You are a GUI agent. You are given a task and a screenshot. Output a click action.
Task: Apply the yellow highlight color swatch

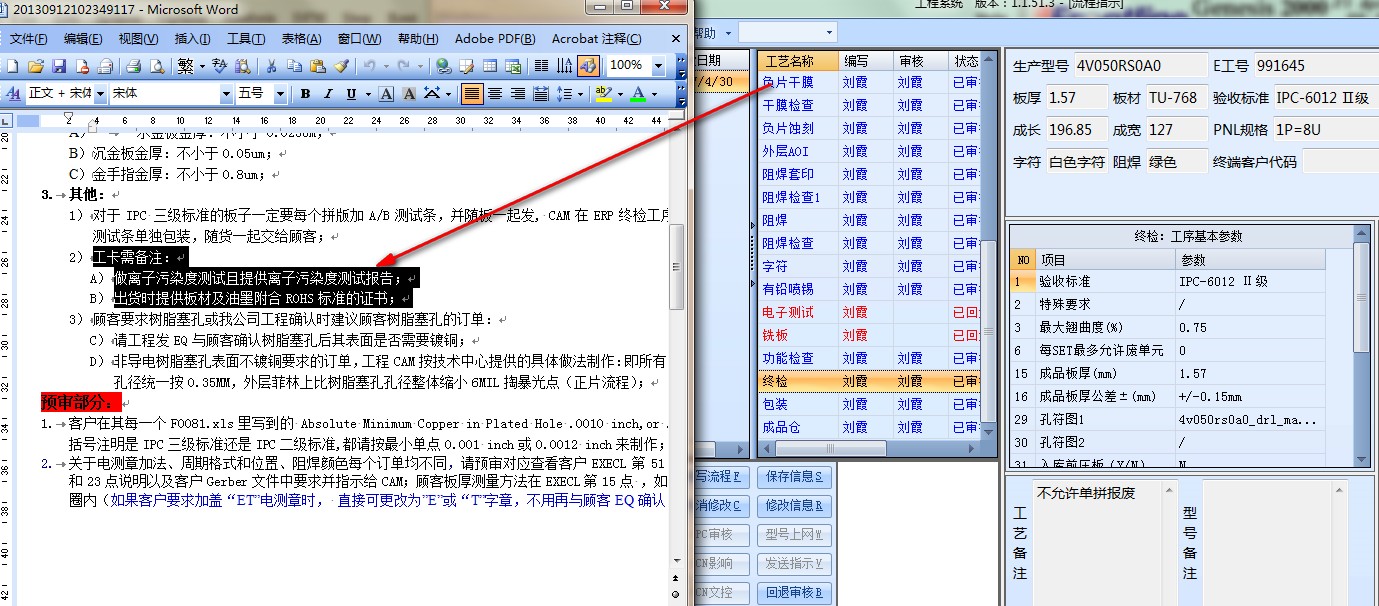(x=602, y=94)
